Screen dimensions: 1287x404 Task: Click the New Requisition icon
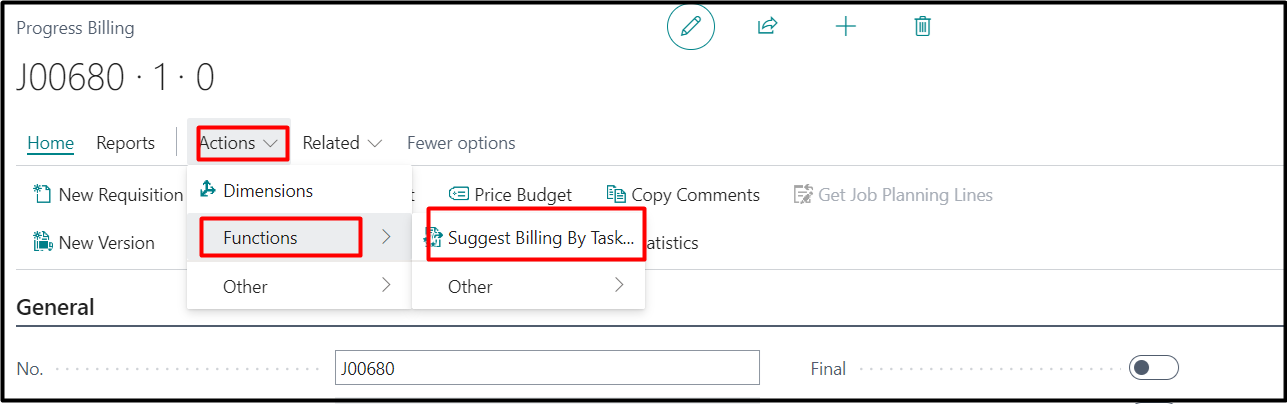point(42,194)
